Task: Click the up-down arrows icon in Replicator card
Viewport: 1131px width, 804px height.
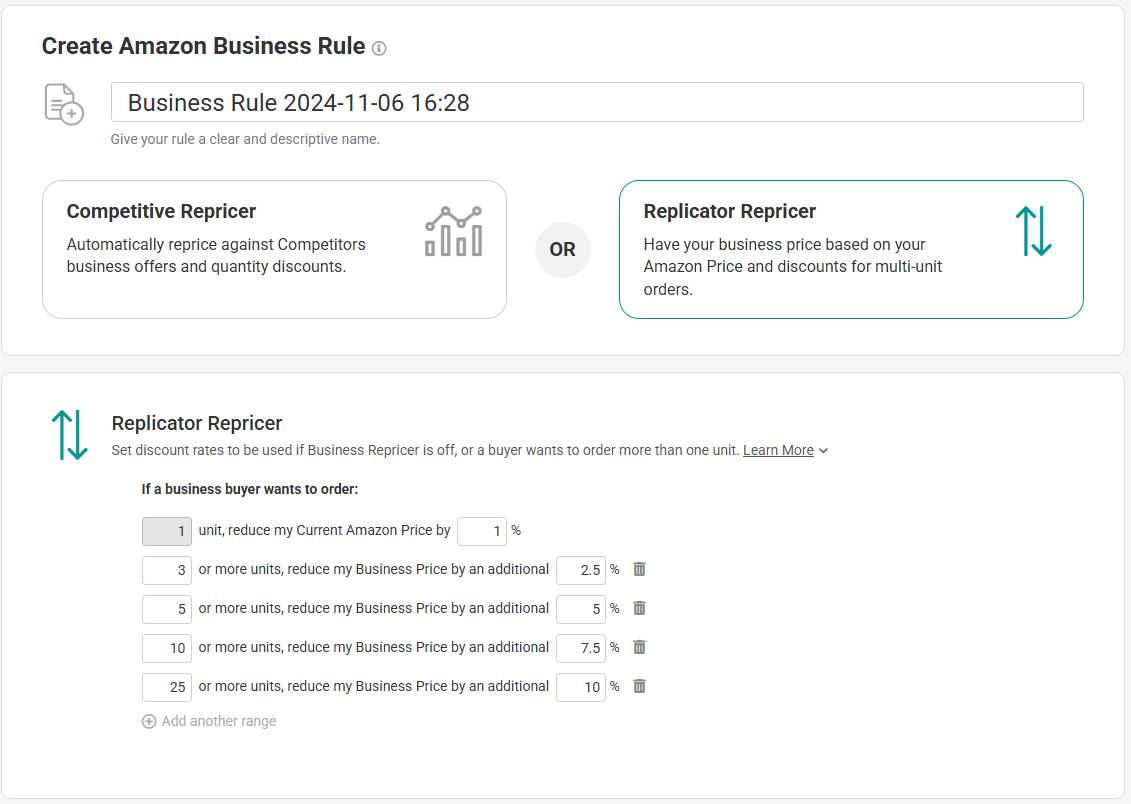Action: pos(1034,231)
